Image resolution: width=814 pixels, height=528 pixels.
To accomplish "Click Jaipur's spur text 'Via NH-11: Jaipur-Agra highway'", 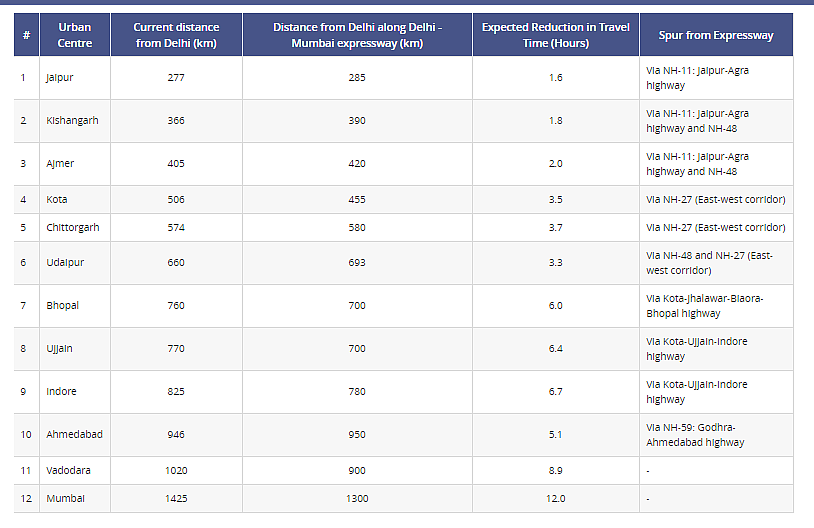I will [697, 78].
